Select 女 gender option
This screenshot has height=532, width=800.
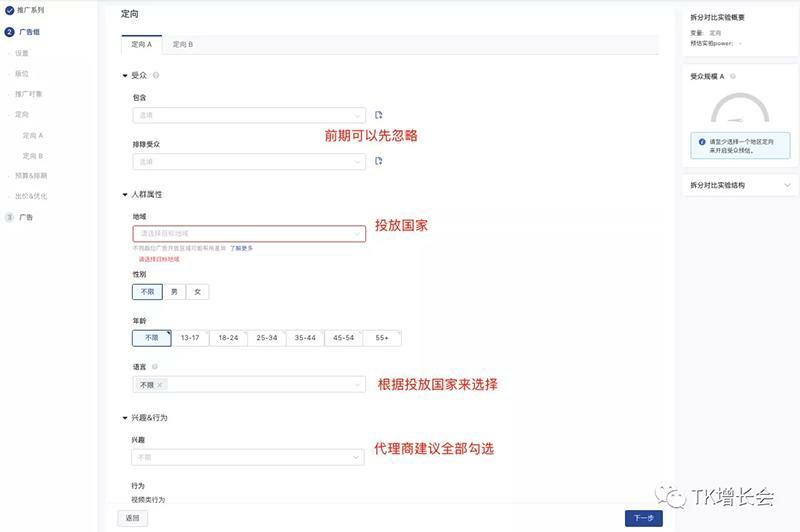(x=198, y=292)
